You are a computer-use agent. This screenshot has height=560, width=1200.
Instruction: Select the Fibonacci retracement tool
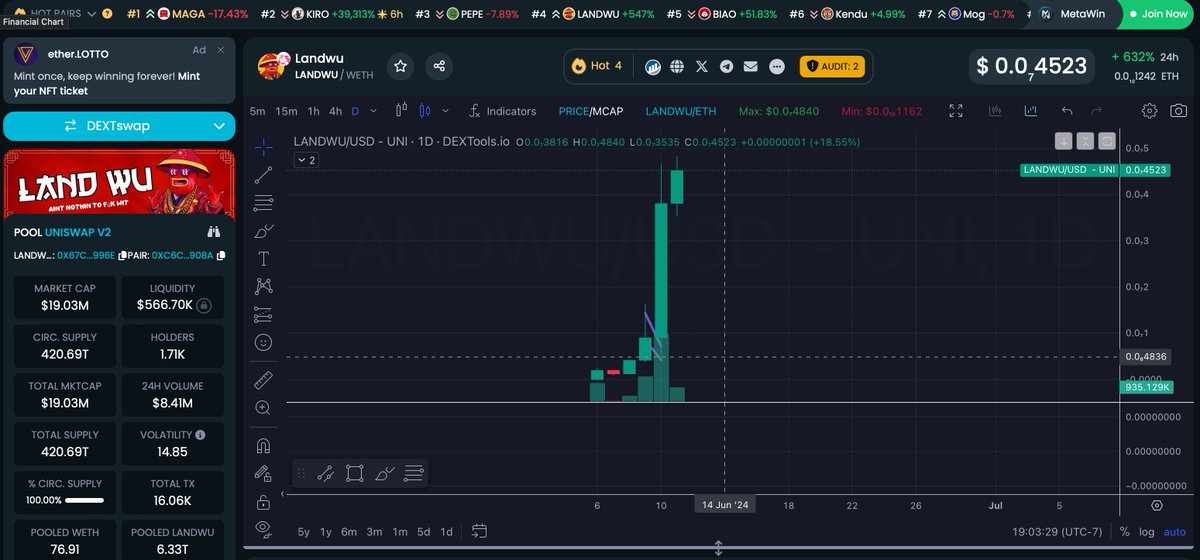coord(264,203)
